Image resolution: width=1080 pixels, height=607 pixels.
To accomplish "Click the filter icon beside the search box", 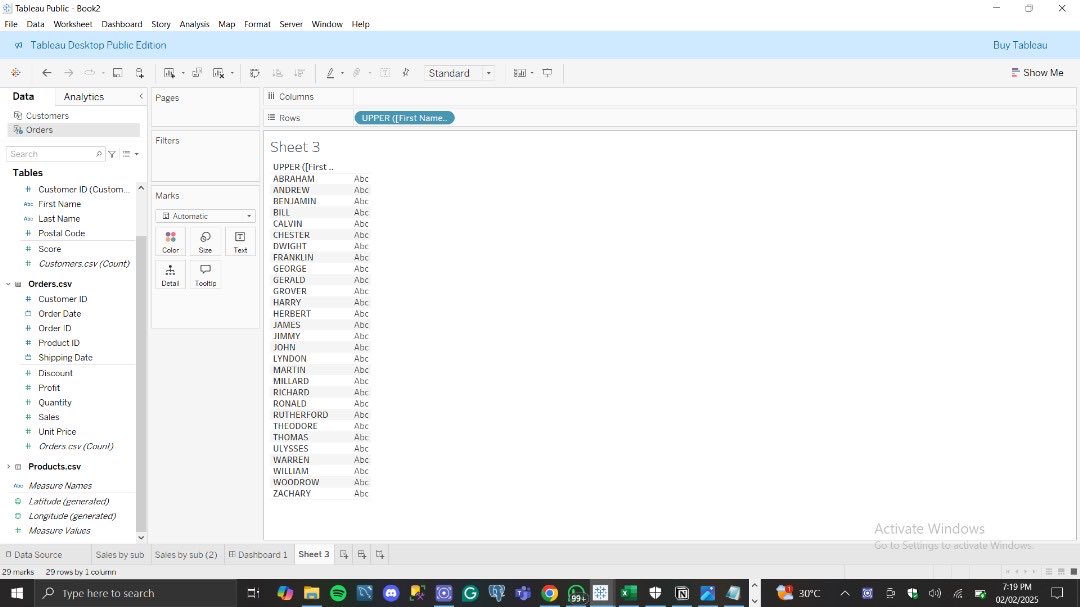I will pyautogui.click(x=112, y=154).
